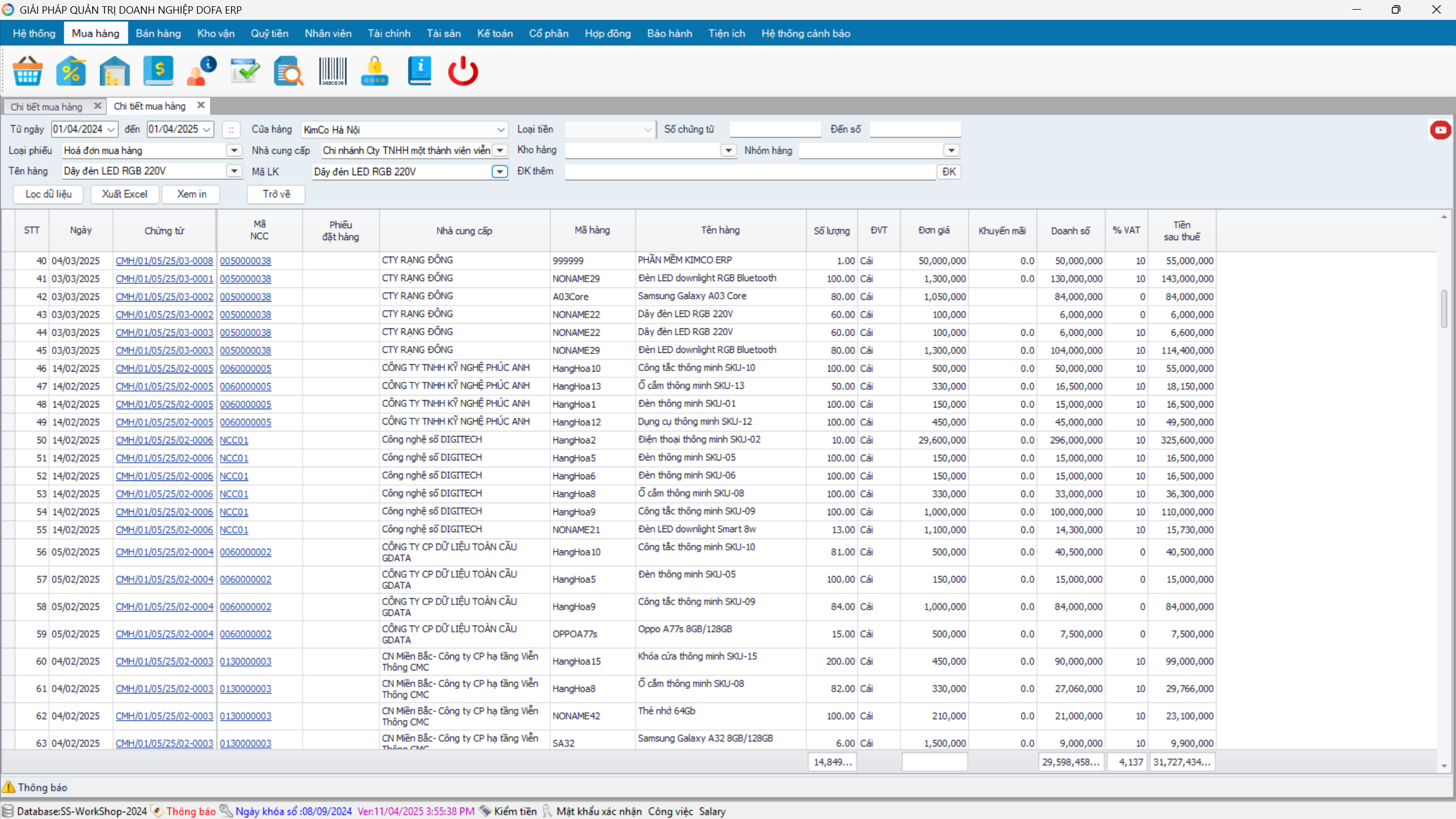Click Công việc in status bar

(670, 811)
